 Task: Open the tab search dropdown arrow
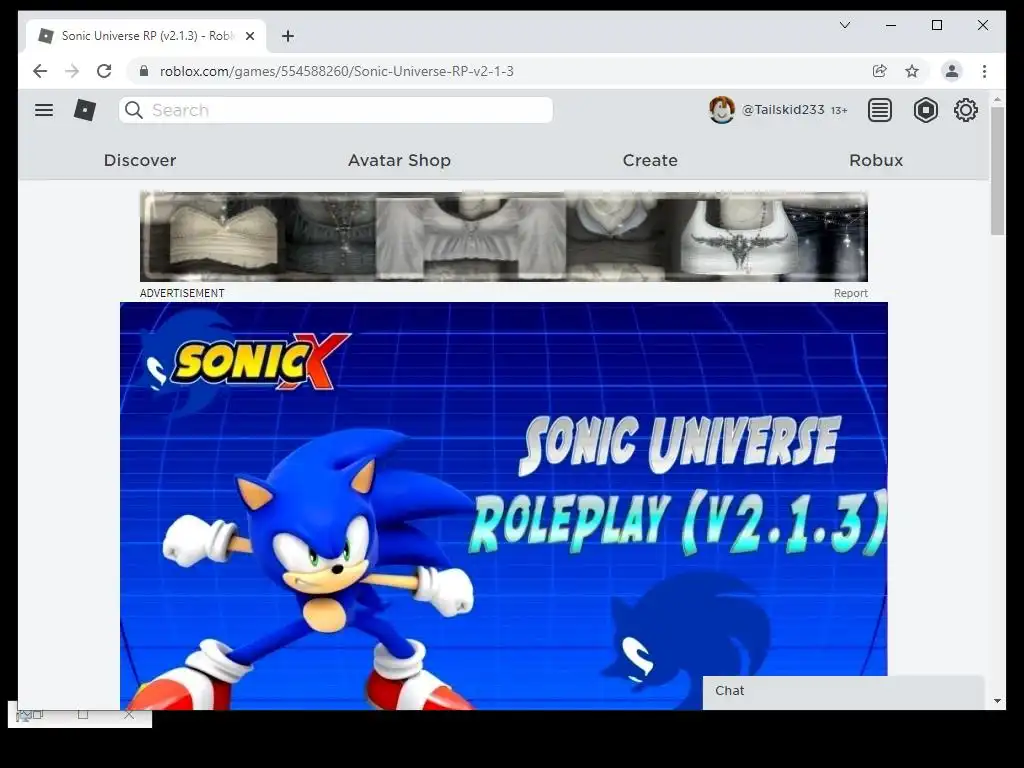[844, 25]
